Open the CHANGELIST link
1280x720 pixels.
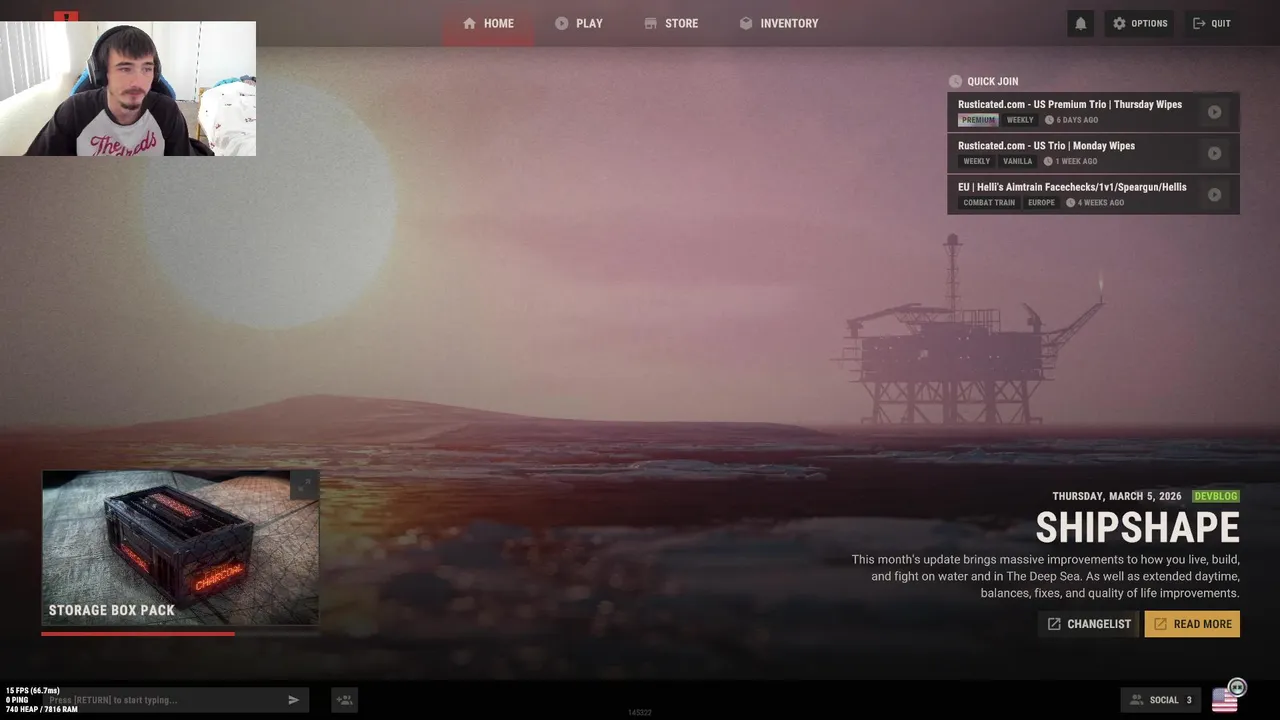coord(1088,624)
